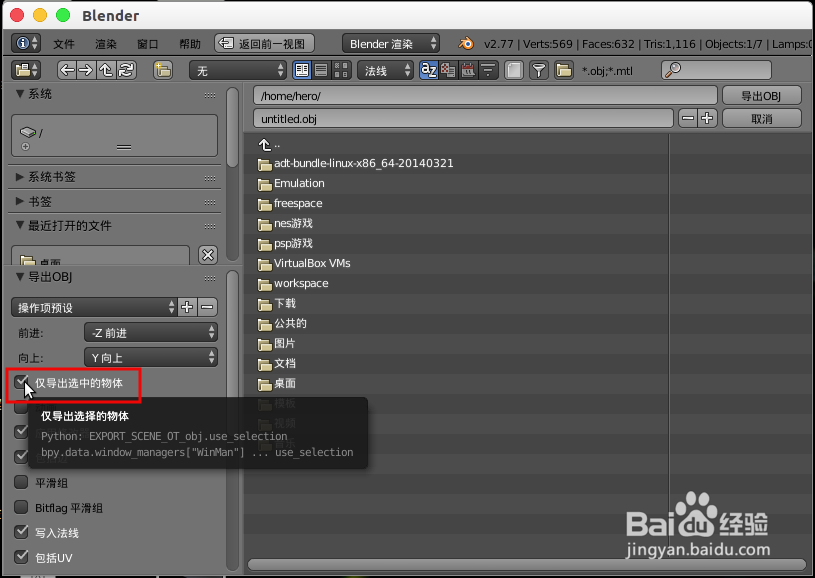Open the 前进 axis dropdown (-Z 前进)

point(151,333)
